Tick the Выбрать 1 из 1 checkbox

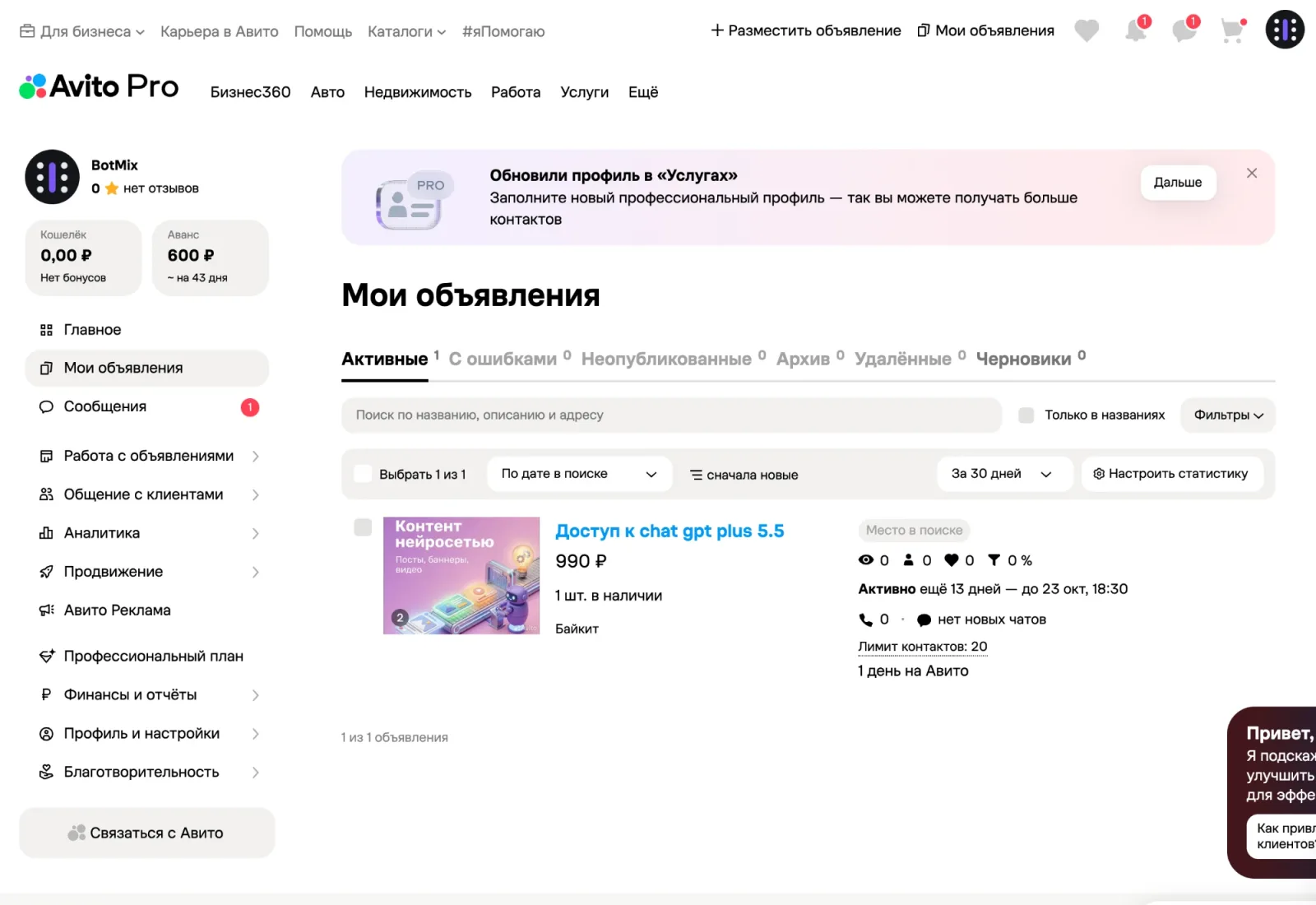[363, 474]
